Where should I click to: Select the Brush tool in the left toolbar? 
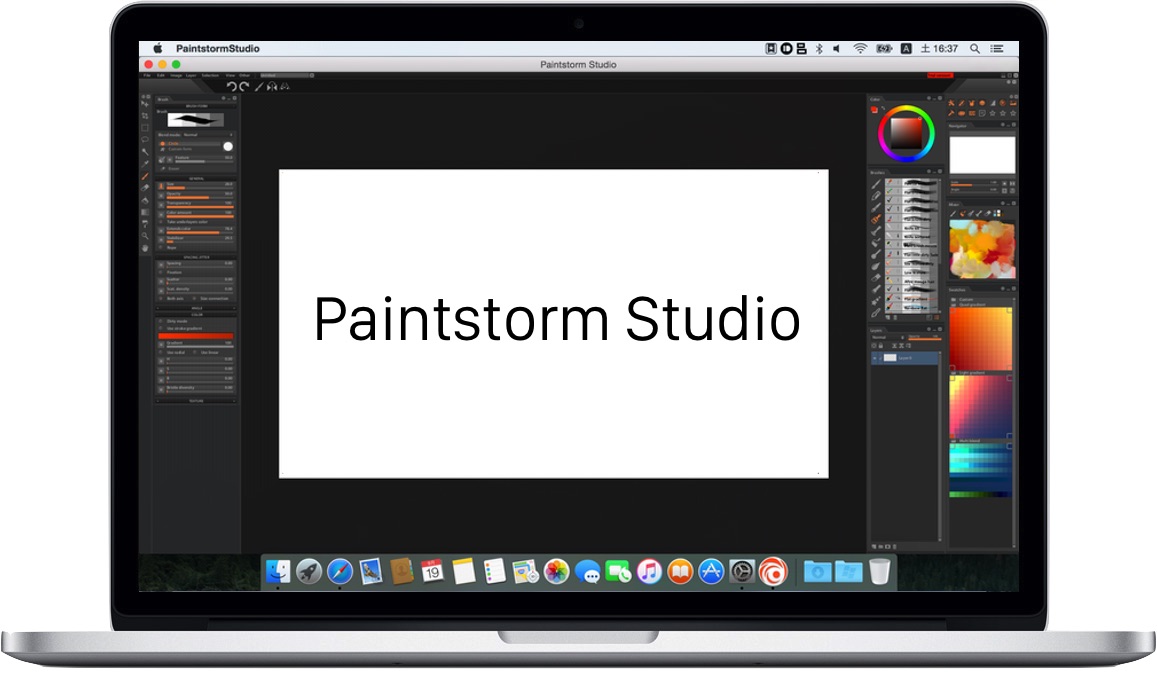145,174
